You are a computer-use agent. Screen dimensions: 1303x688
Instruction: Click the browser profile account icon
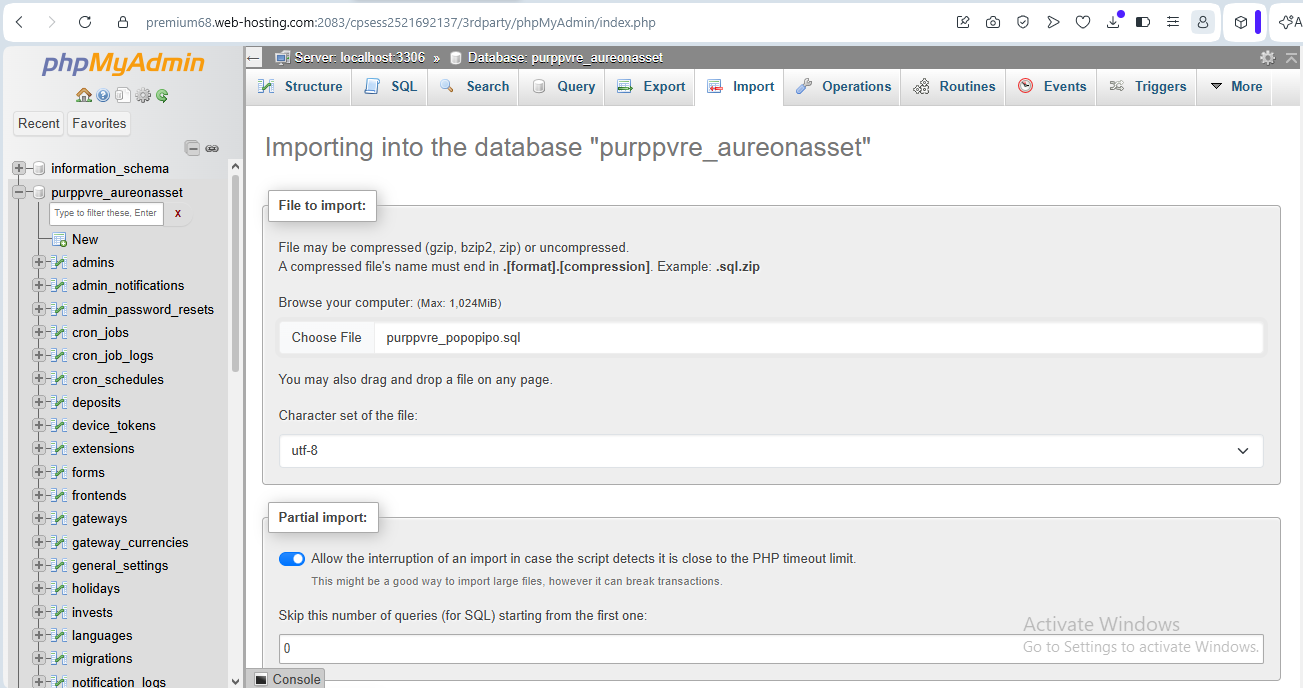pos(1203,22)
